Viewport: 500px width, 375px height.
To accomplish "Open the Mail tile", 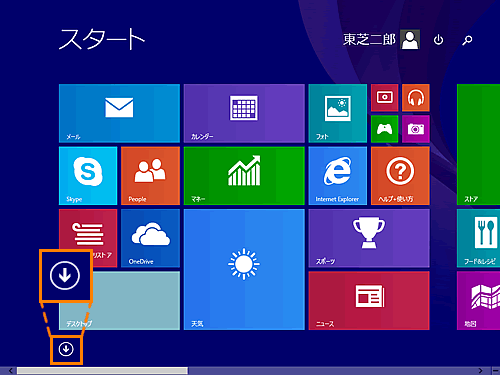I will pos(119,113).
